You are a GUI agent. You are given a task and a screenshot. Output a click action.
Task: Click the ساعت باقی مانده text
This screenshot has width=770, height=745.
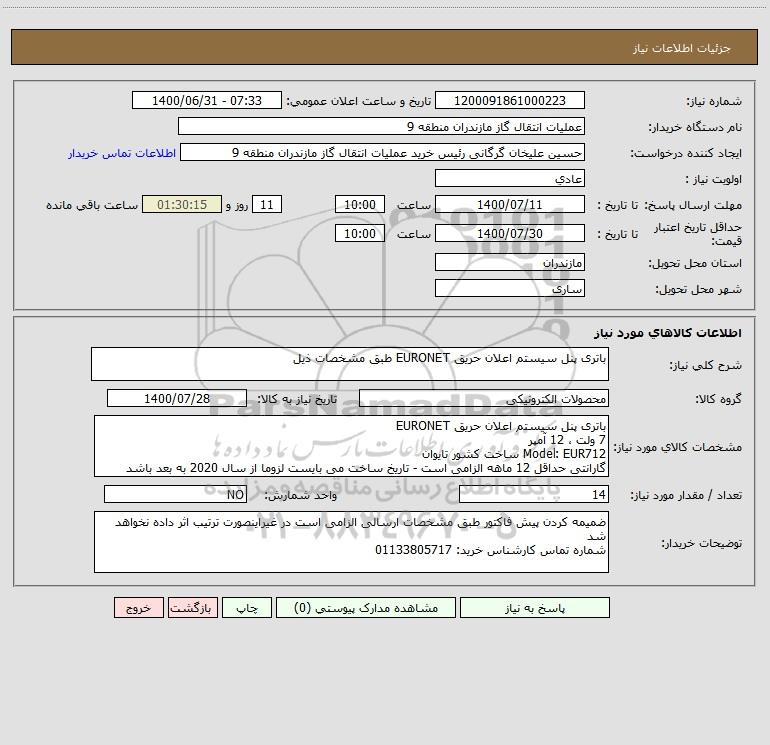coord(92,205)
